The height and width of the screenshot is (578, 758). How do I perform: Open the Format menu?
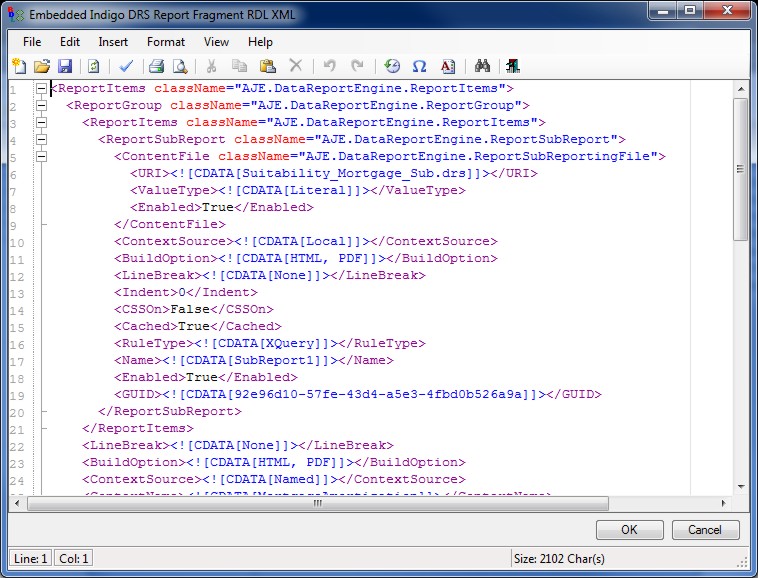[x=166, y=42]
